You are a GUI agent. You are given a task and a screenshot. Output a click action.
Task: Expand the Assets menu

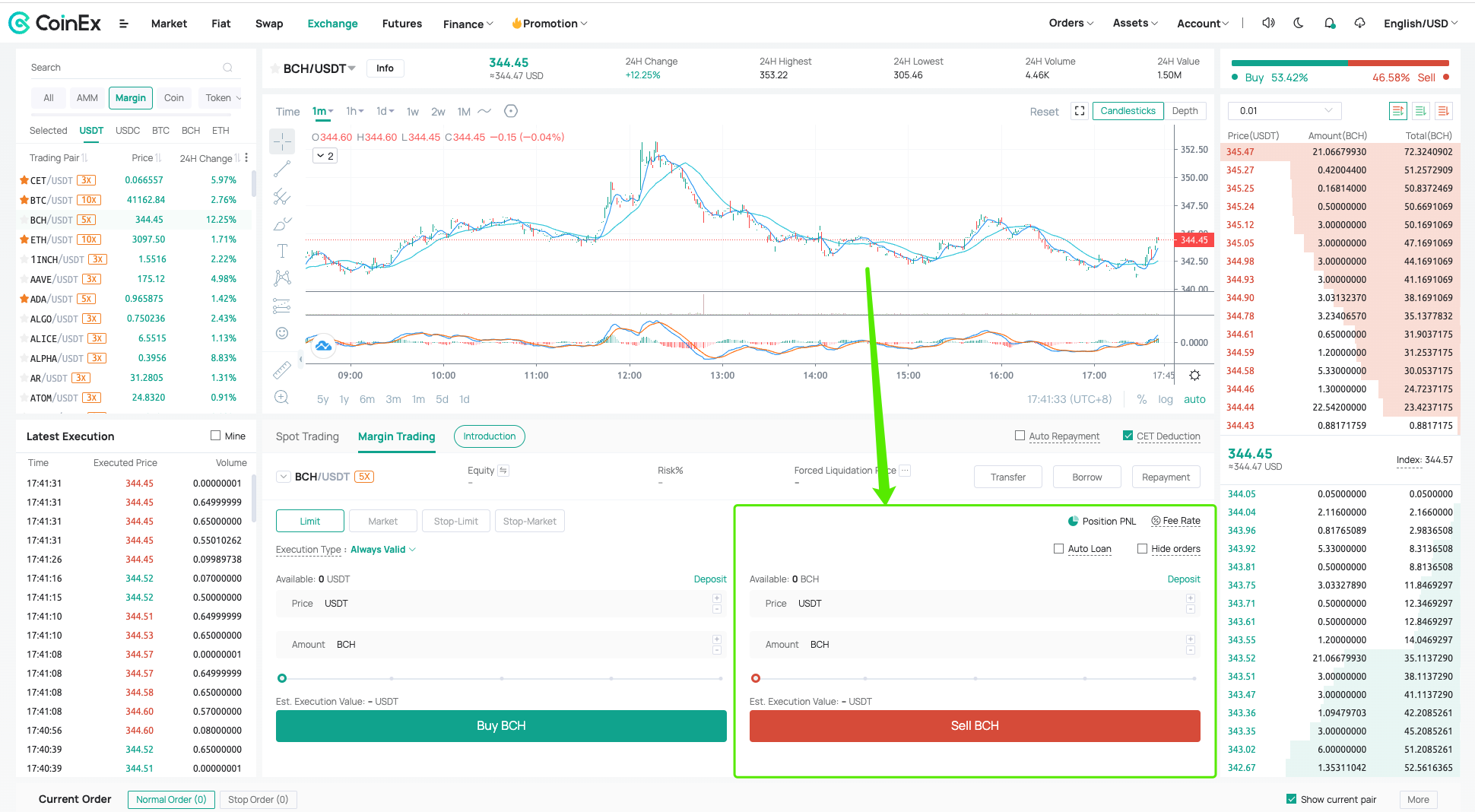(x=1135, y=23)
